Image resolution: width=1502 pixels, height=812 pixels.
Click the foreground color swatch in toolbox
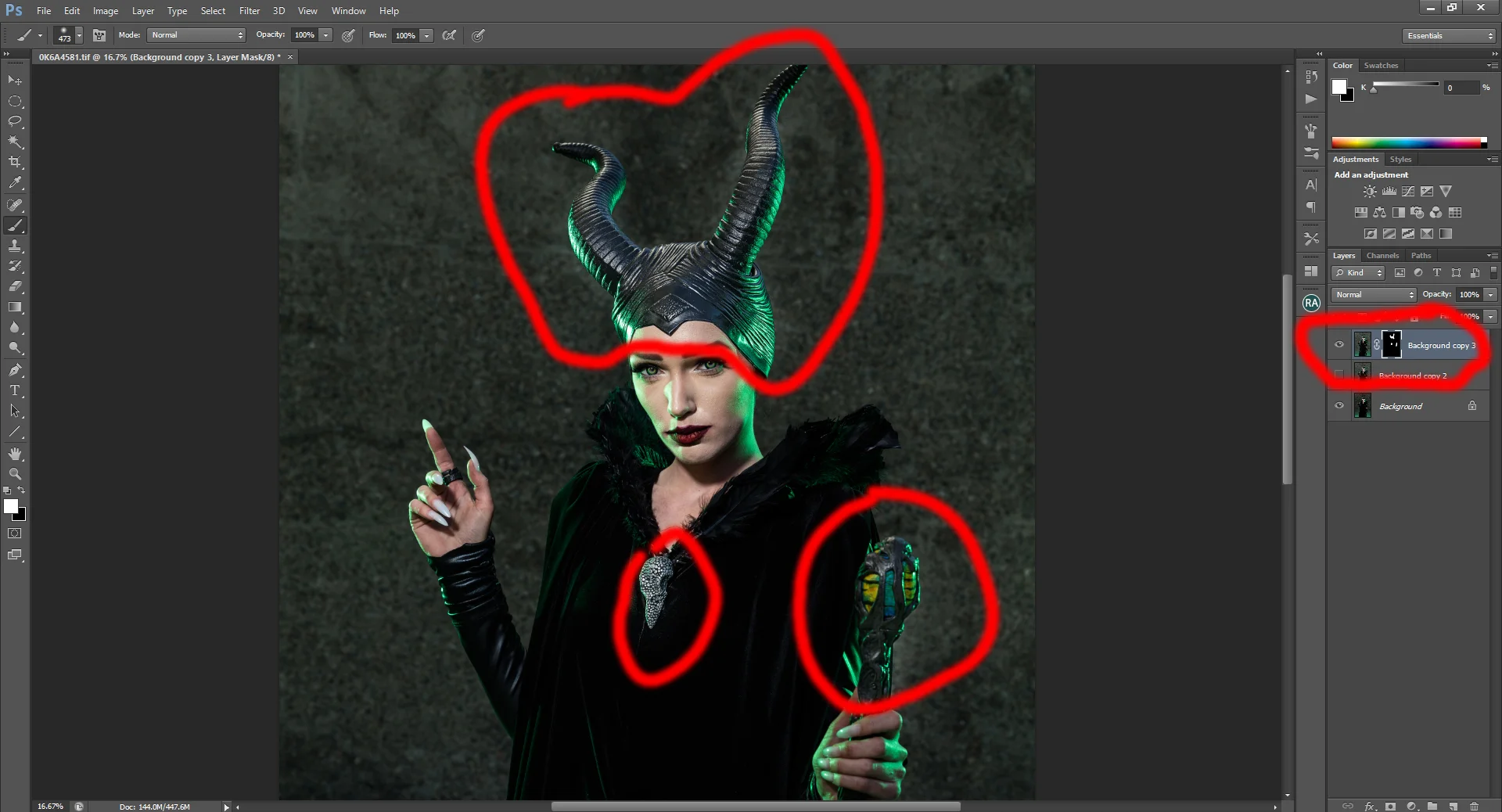(11, 507)
